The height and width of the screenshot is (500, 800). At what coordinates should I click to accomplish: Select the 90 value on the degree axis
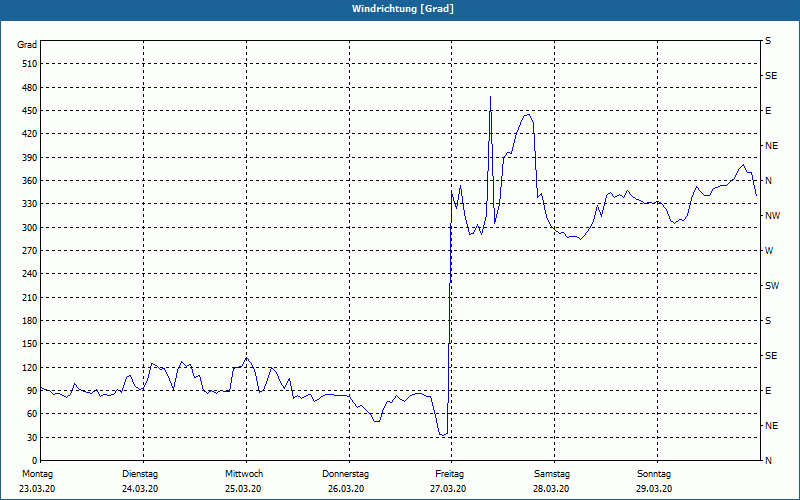pyautogui.click(x=32, y=391)
